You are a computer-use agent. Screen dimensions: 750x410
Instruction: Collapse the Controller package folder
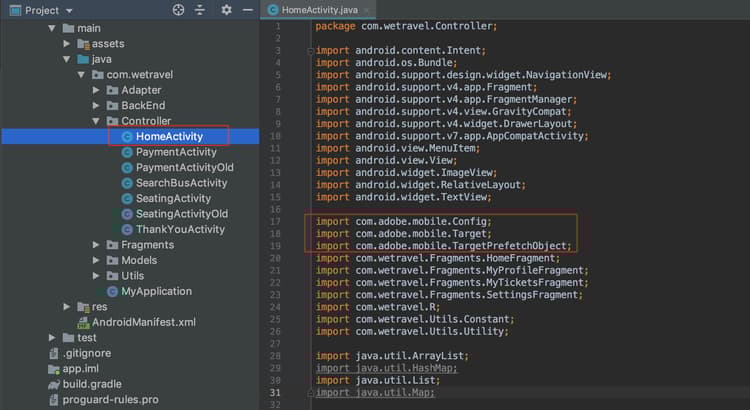pyautogui.click(x=97, y=121)
